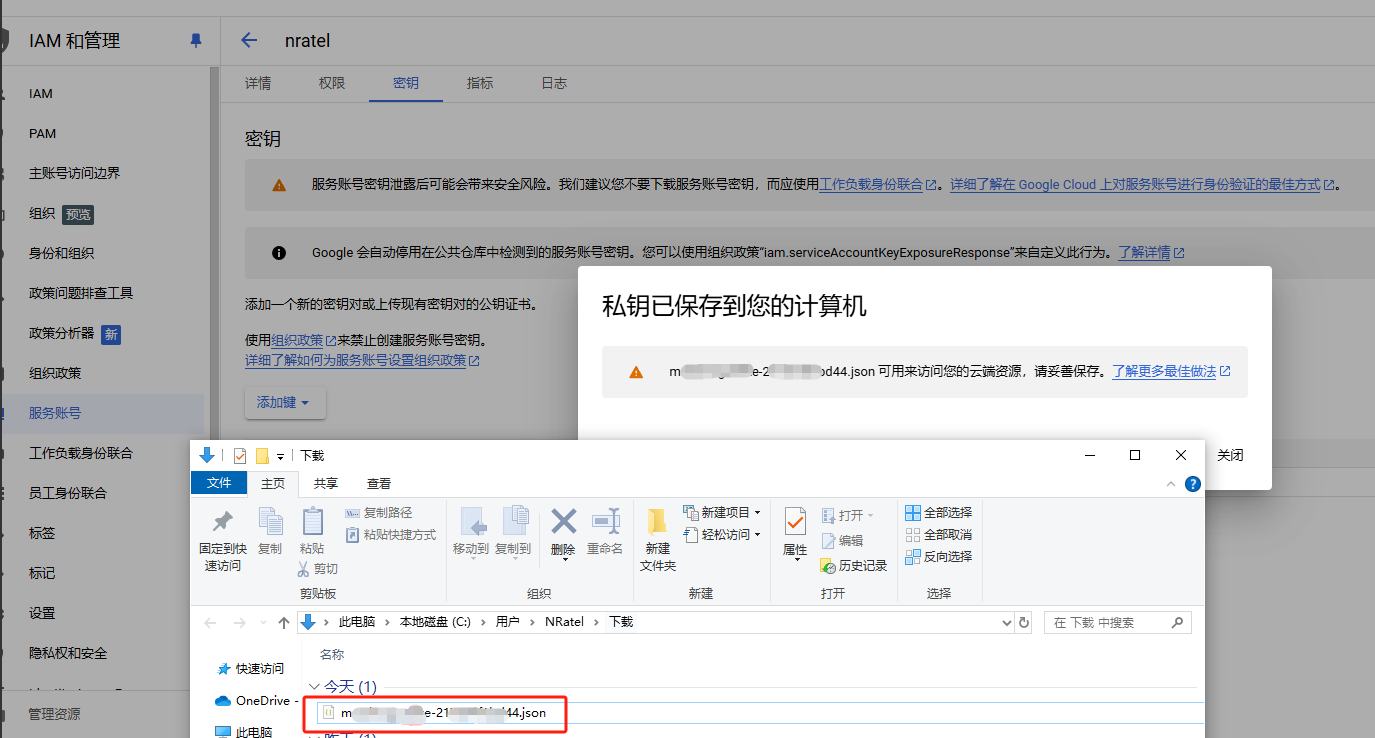Click 反向选择 in the ribbon

[938, 557]
